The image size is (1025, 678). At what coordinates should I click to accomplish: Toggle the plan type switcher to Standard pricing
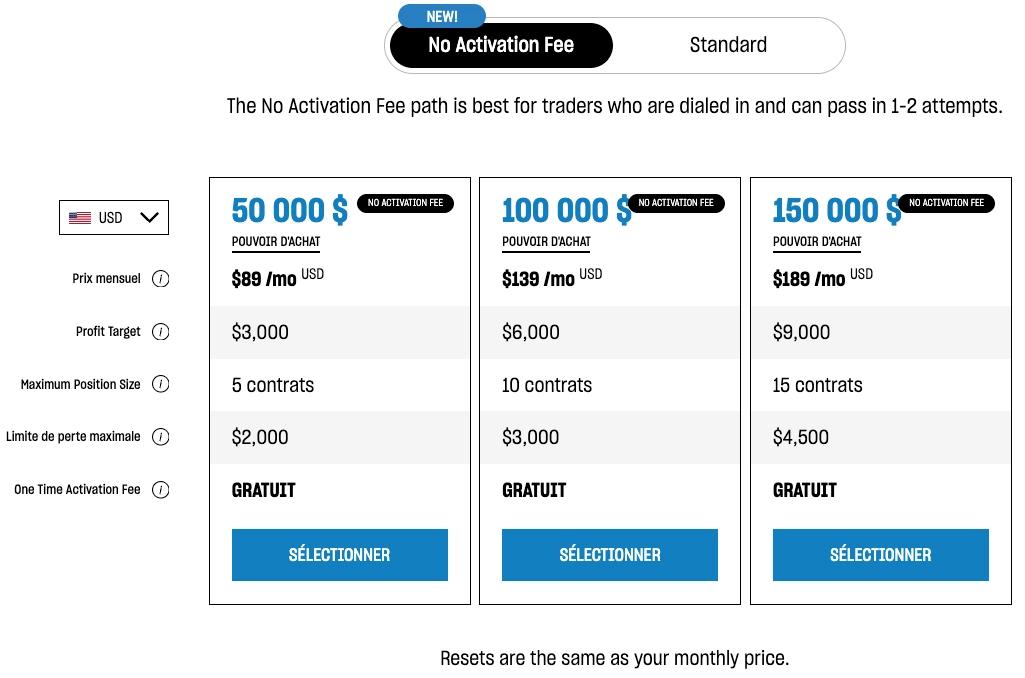(x=728, y=45)
